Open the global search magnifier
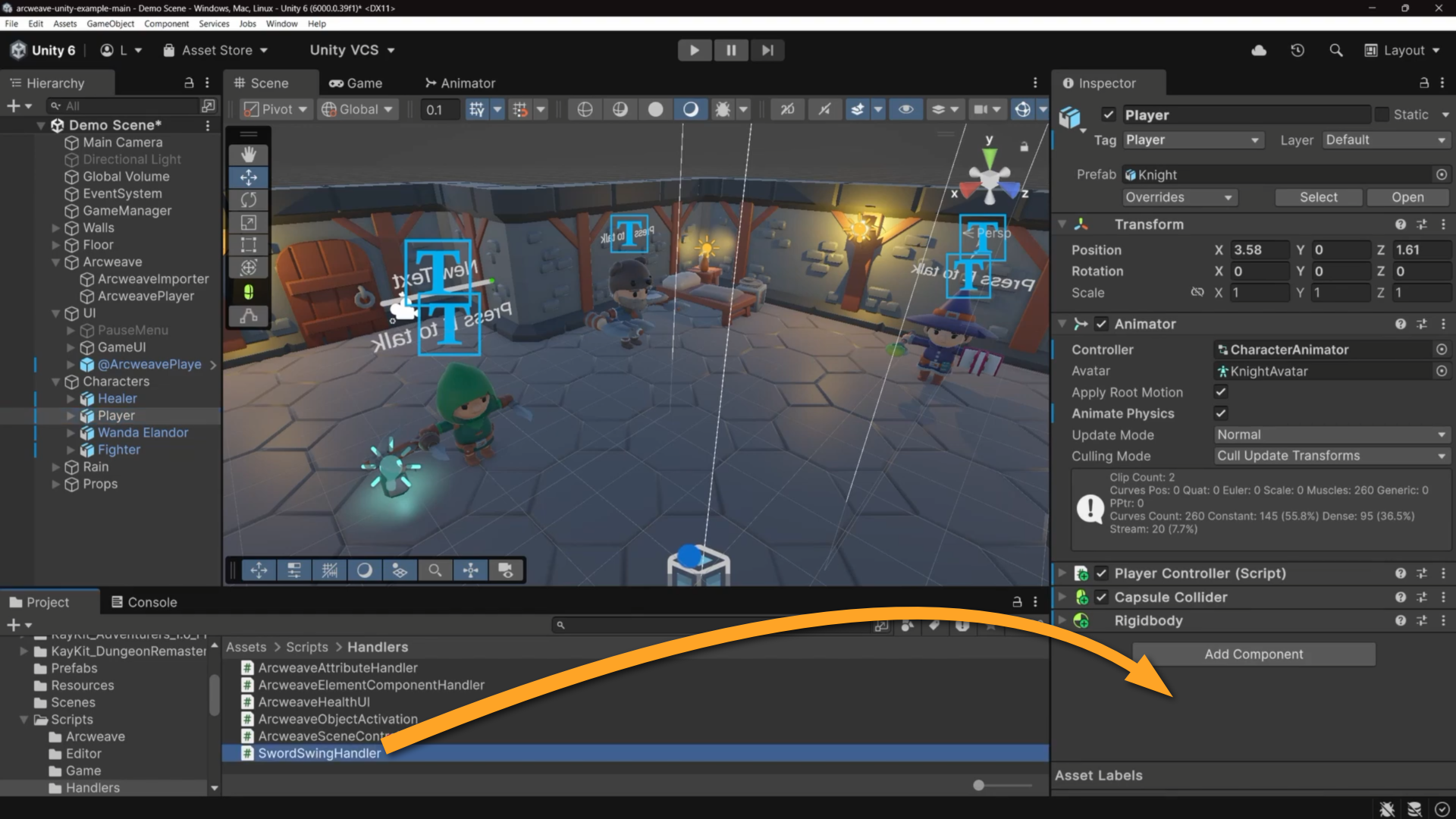Image resolution: width=1456 pixels, height=819 pixels. 1336,50
